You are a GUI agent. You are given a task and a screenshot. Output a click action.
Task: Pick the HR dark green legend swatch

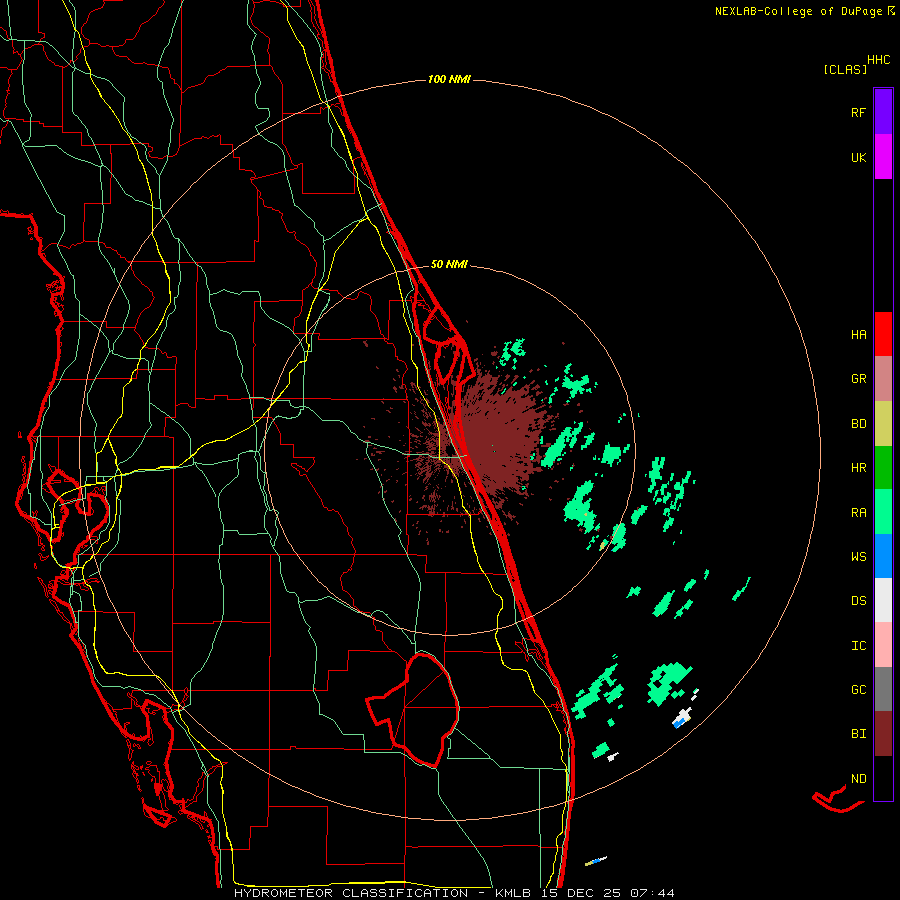pos(883,467)
